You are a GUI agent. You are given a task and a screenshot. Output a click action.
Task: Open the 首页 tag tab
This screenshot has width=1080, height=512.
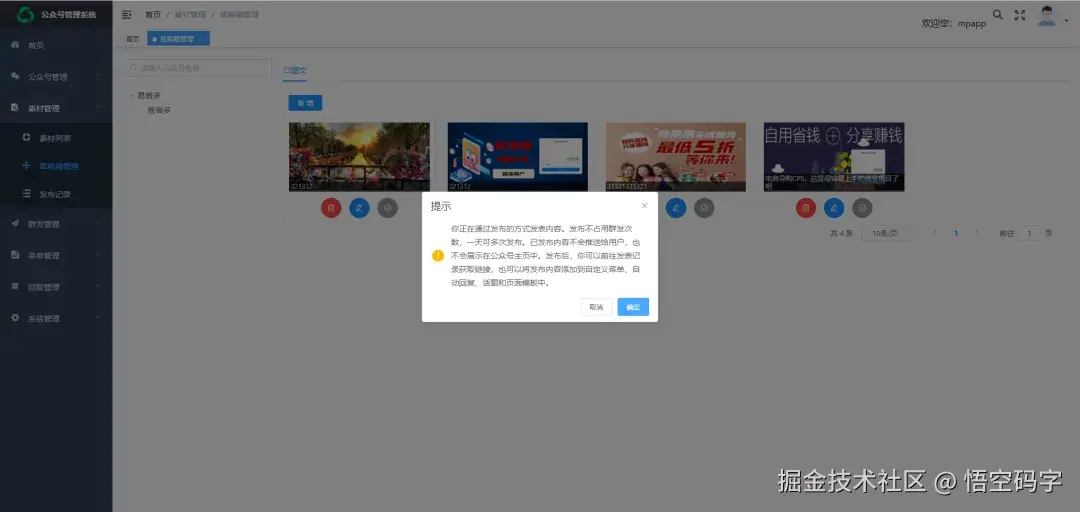(x=132, y=39)
